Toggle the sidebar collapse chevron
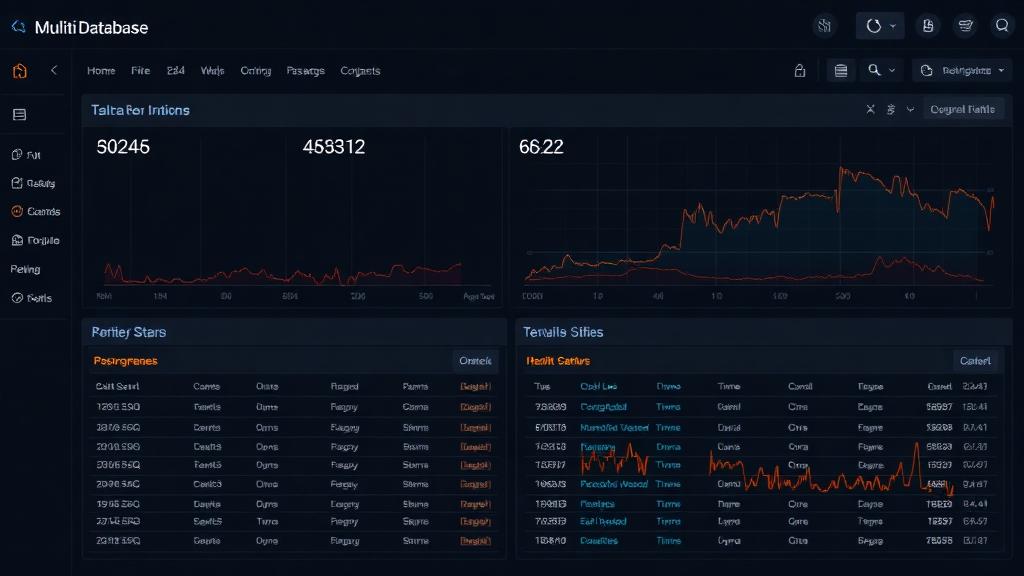 (52, 70)
